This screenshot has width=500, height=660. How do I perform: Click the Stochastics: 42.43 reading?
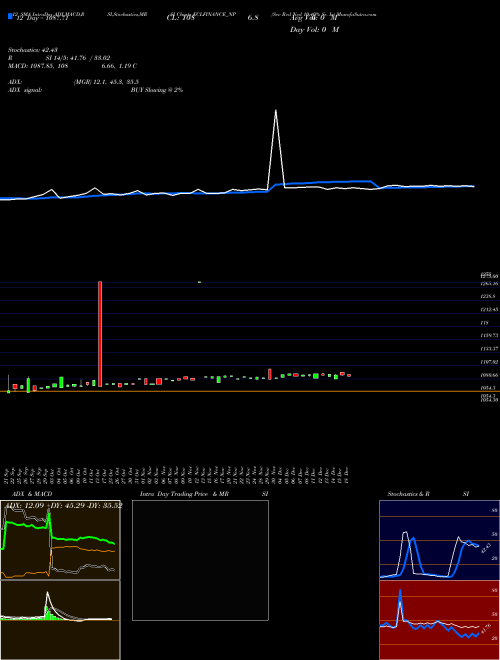pyautogui.click(x=33, y=50)
